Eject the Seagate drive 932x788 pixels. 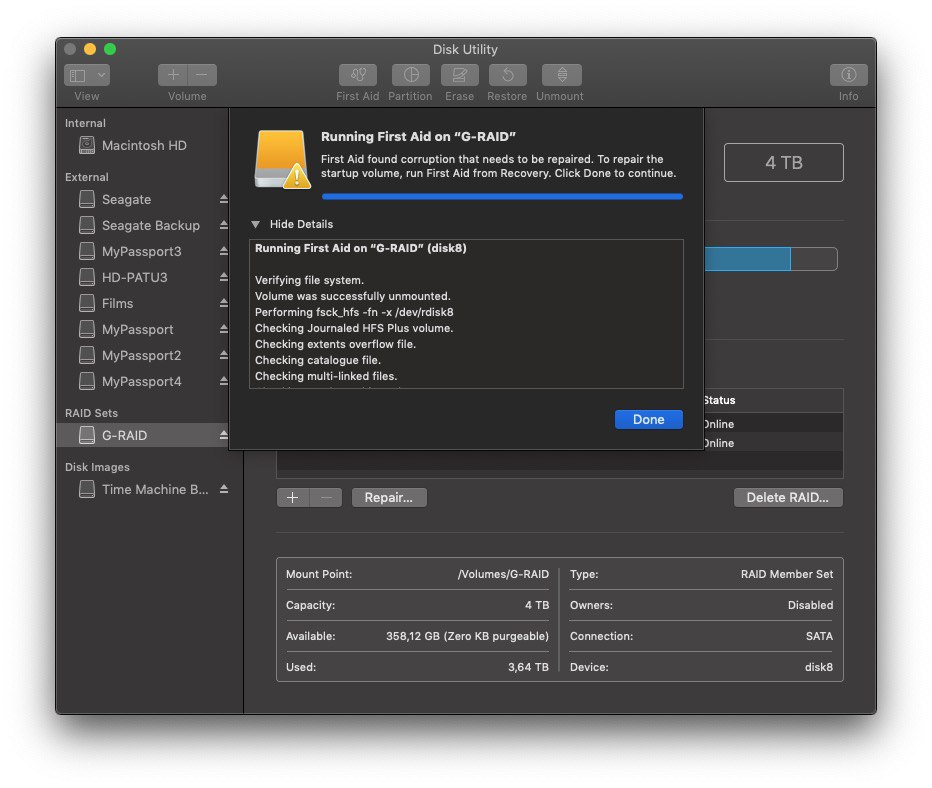pos(223,199)
